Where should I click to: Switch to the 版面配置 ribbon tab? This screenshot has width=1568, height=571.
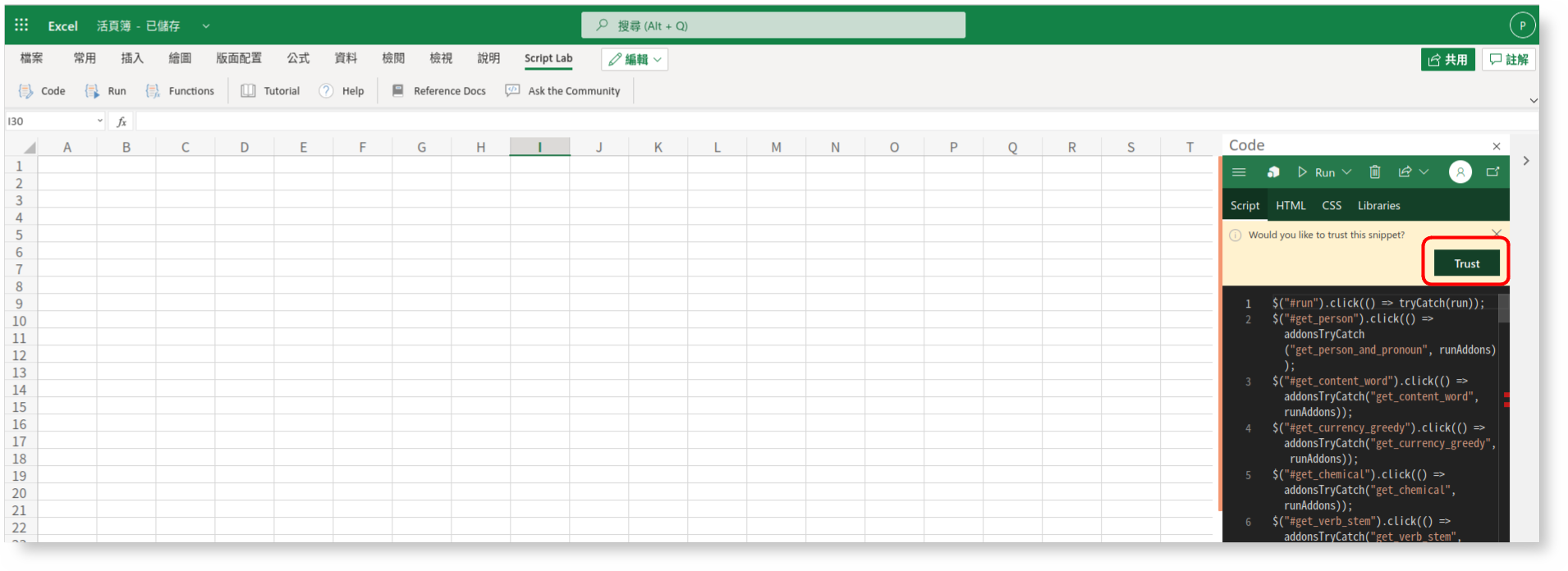[x=239, y=58]
